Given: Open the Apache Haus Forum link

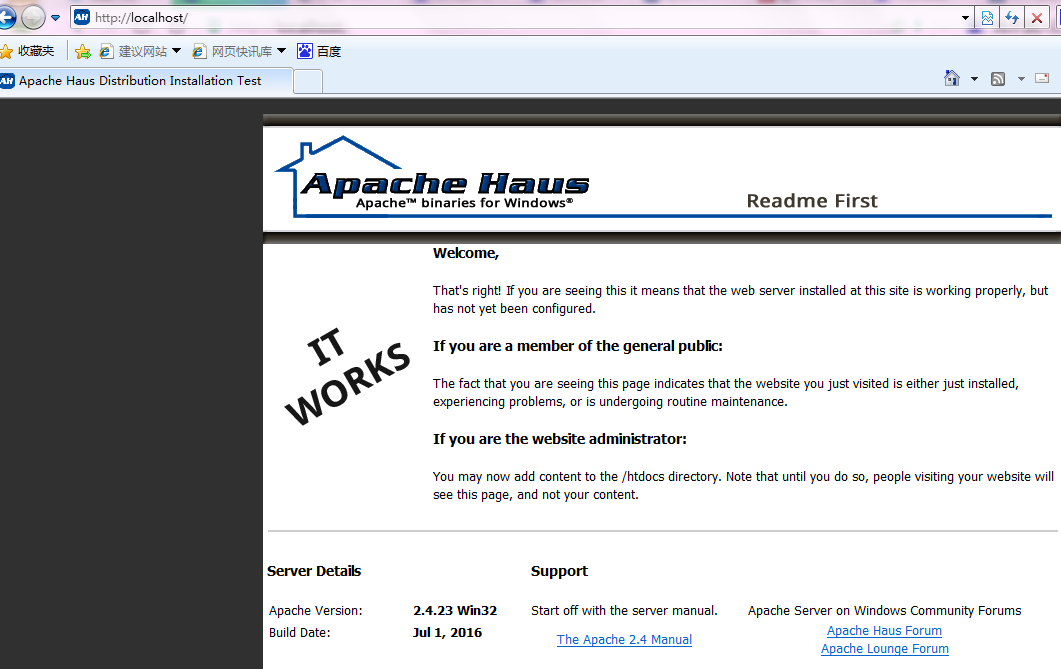Looking at the screenshot, I should [x=884, y=631].
